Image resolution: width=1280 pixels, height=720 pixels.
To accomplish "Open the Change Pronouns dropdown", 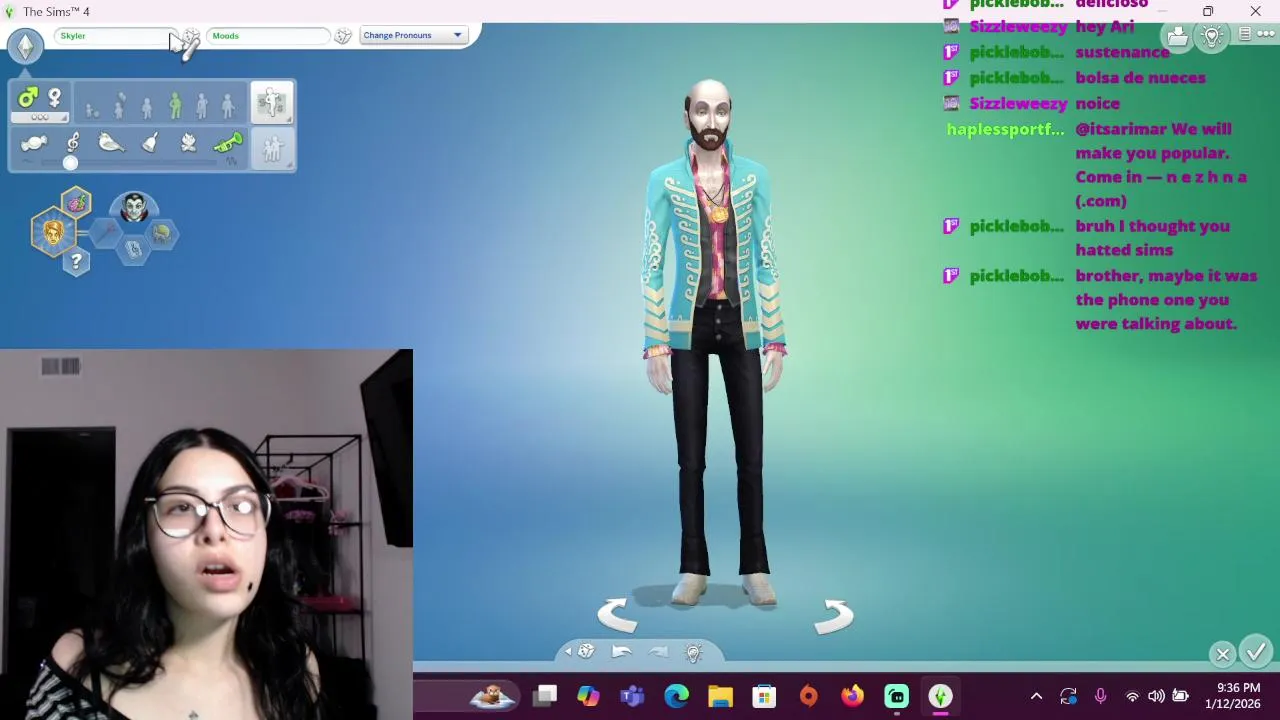I will click(413, 36).
